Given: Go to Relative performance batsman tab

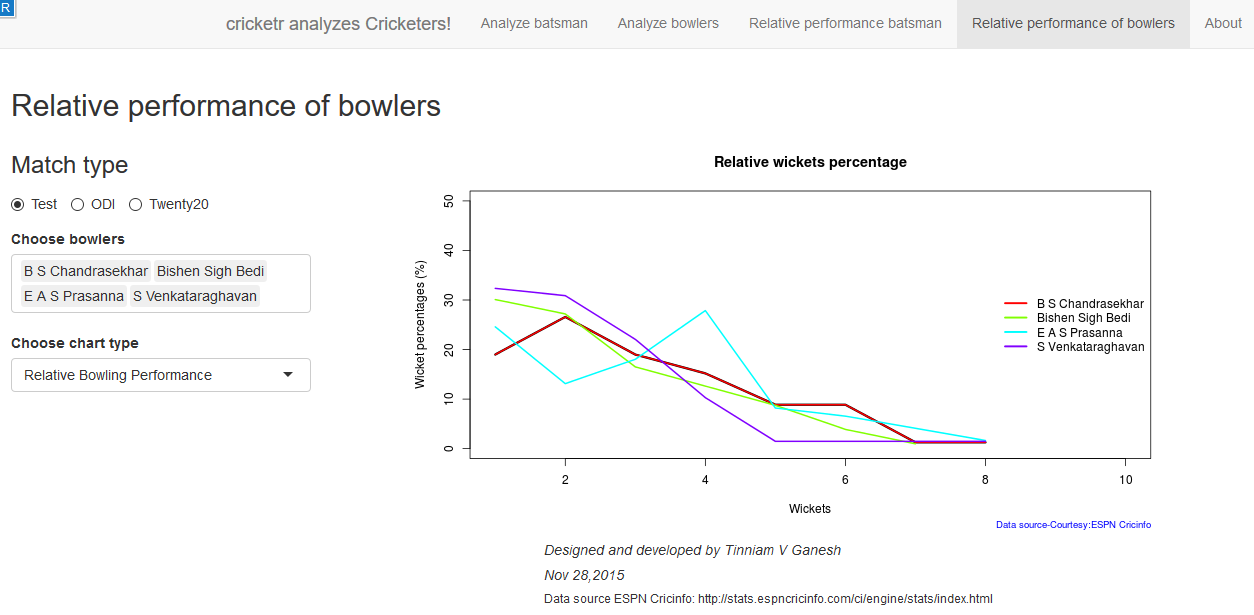Looking at the screenshot, I should click(x=845, y=23).
